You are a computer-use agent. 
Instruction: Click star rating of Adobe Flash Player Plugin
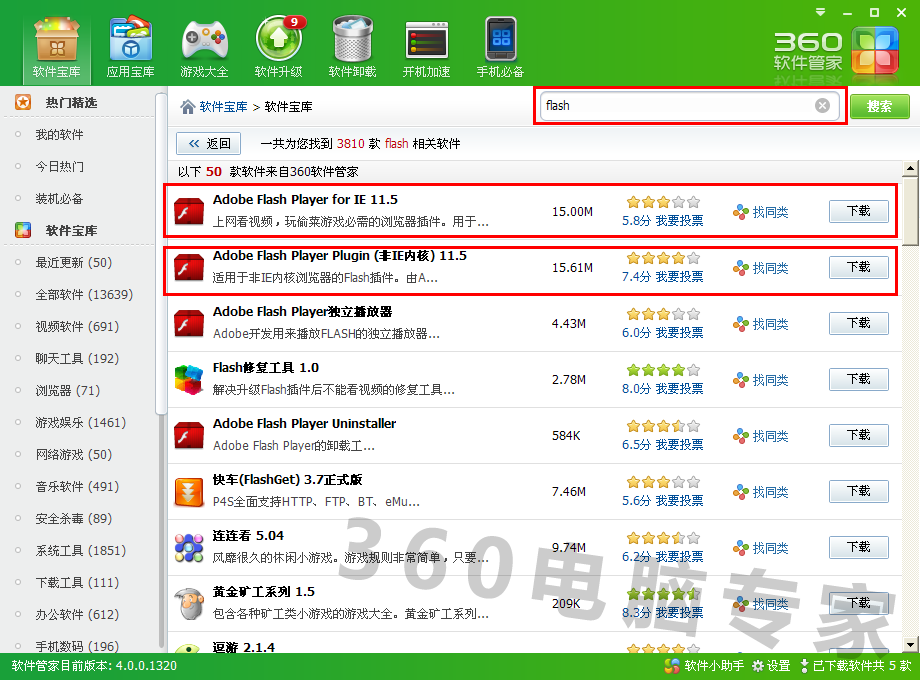pyautogui.click(x=663, y=258)
